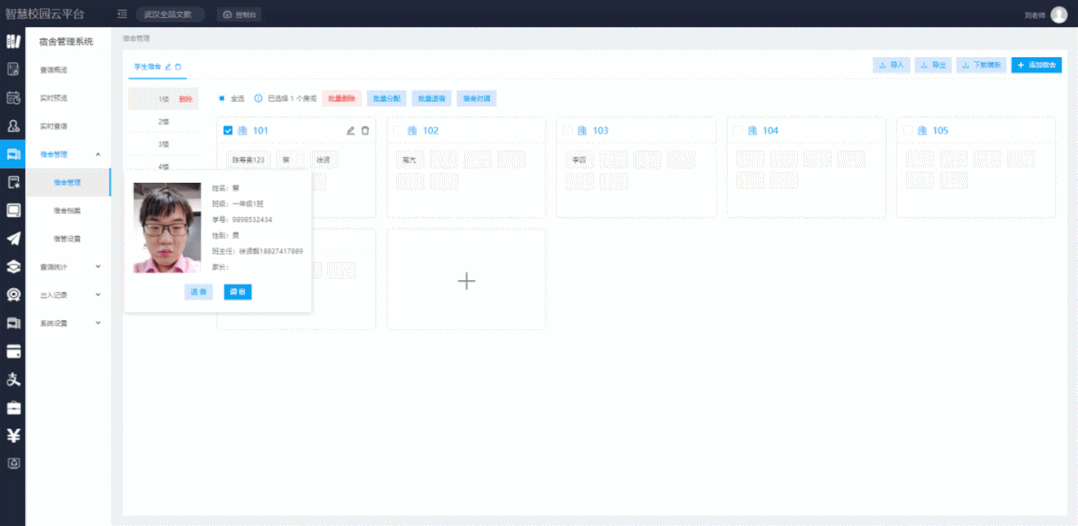
Task: Click the building icon of room 104
Action: tap(752, 131)
